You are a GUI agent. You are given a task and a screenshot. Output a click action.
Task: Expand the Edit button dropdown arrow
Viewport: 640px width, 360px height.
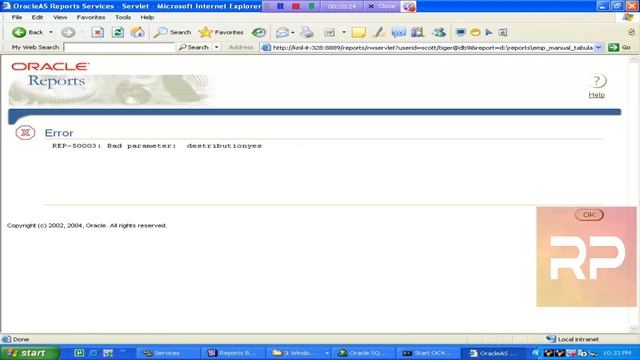(x=344, y=32)
